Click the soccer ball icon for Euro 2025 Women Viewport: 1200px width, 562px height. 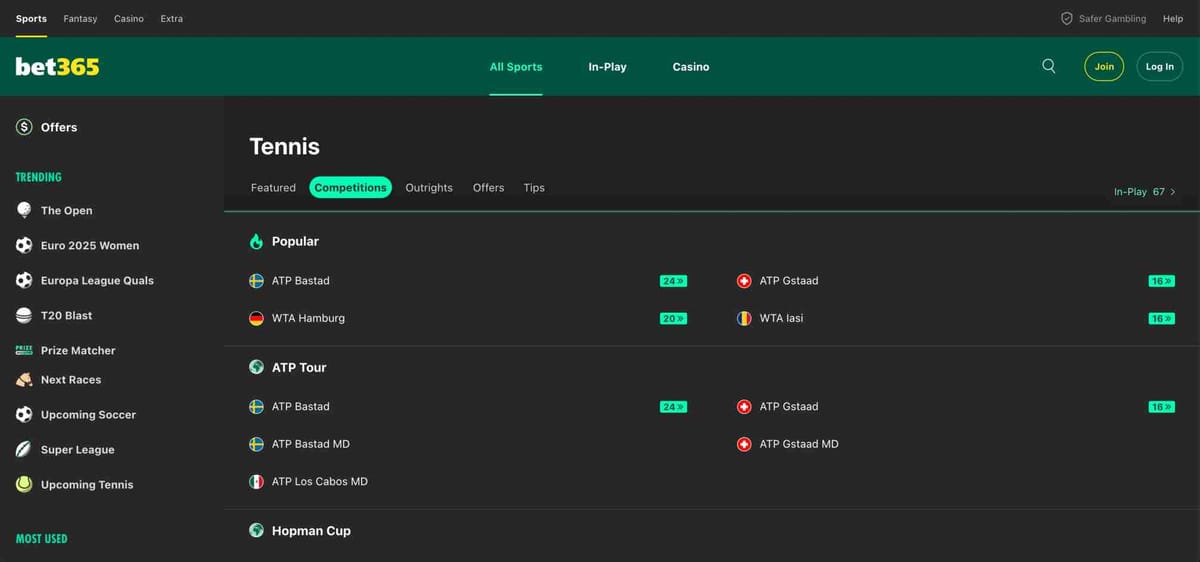(24, 245)
